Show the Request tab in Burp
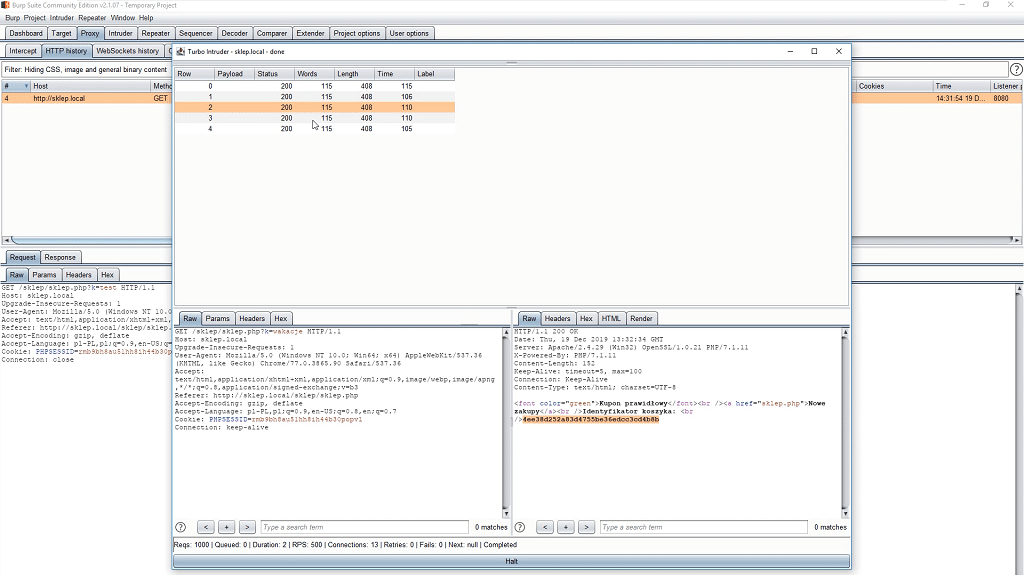Viewport: 1024px width, 576px height. [23, 257]
